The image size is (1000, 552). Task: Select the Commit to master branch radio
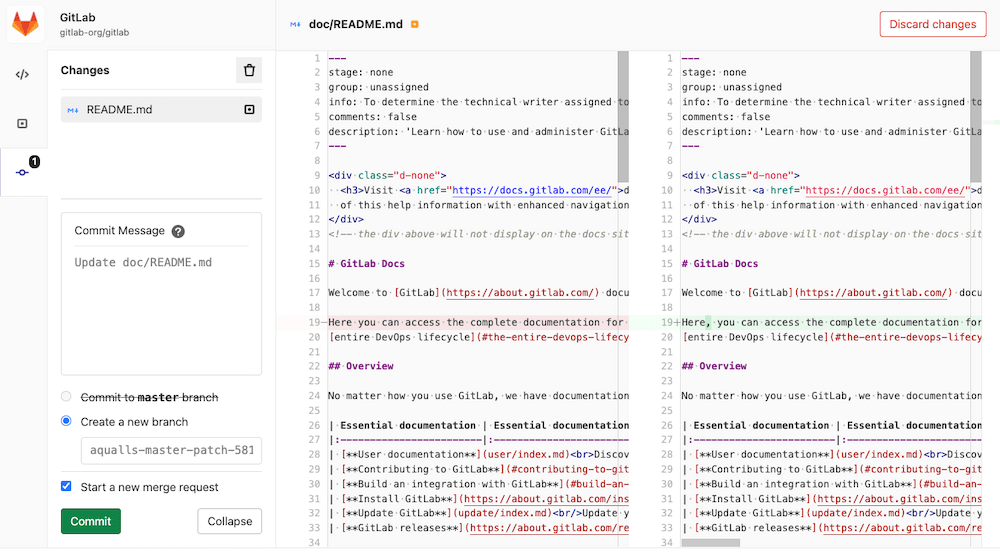[x=66, y=397]
